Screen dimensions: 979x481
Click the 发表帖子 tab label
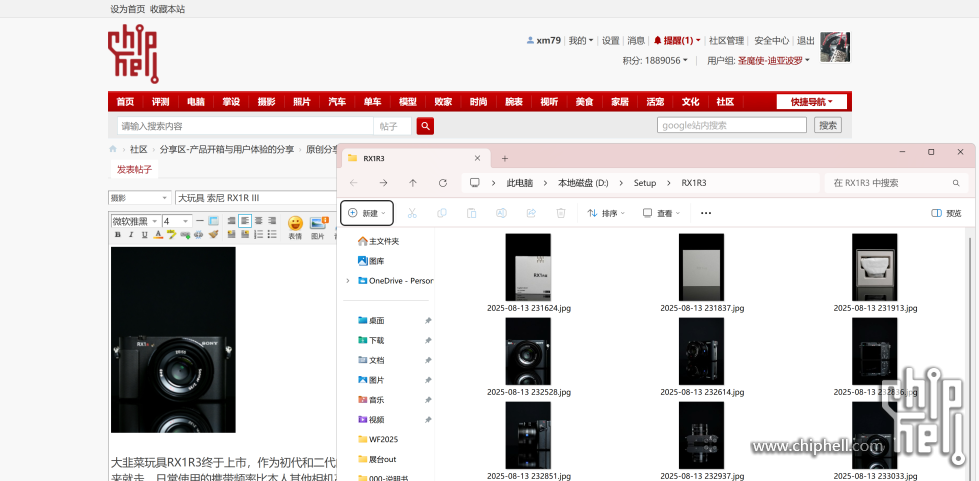134,169
